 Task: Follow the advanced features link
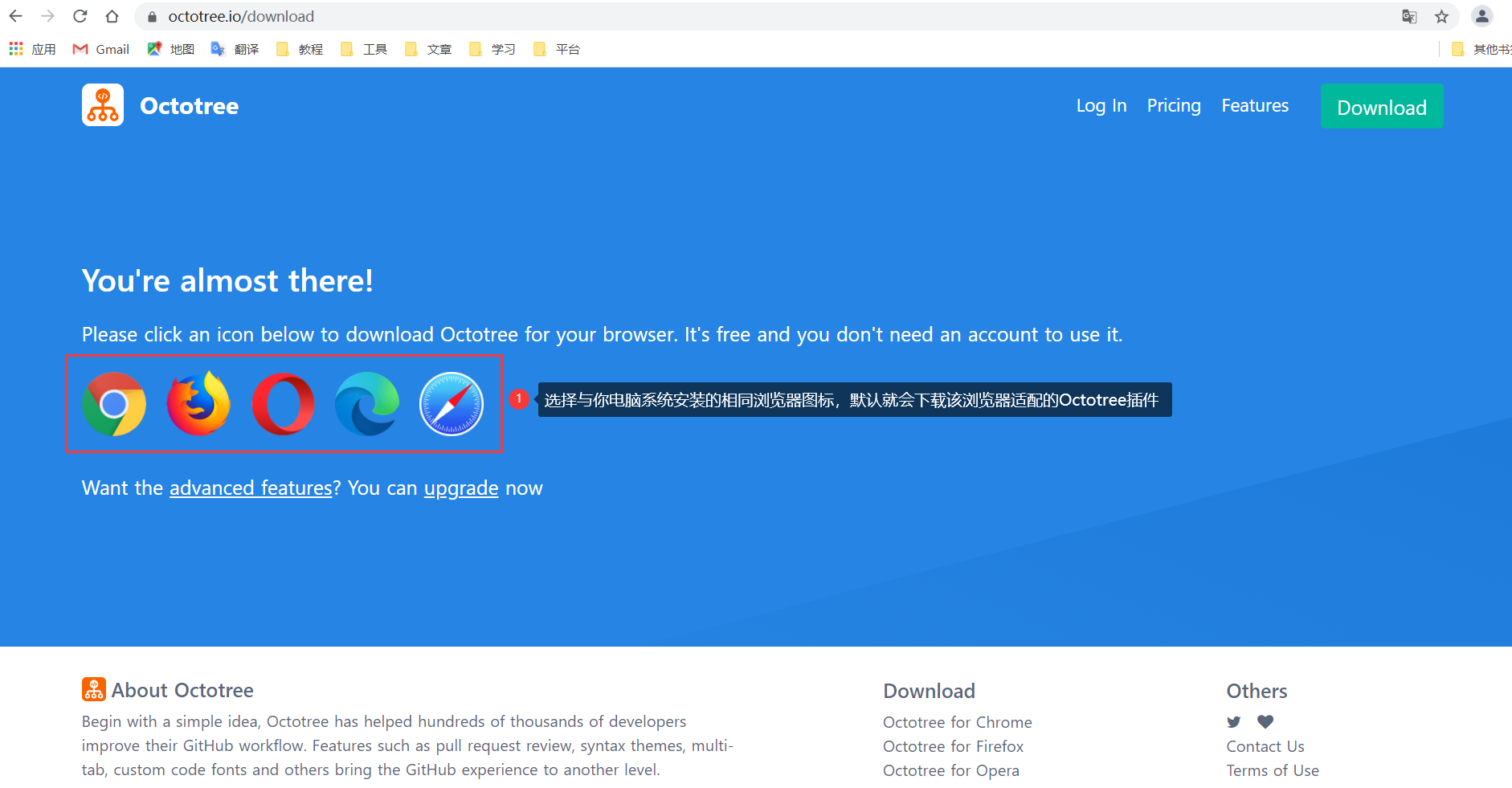click(x=251, y=488)
